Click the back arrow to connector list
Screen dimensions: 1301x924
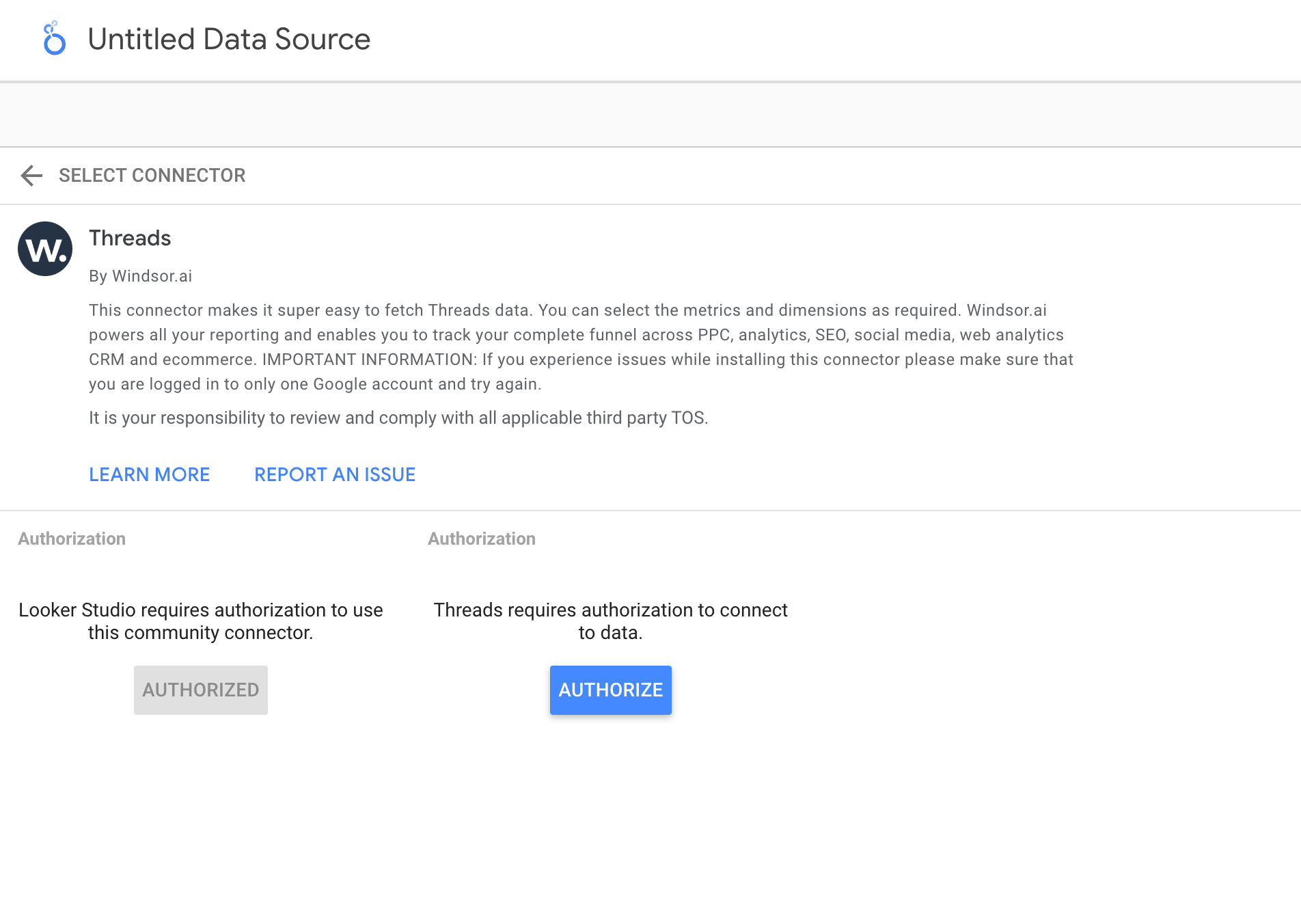(31, 176)
